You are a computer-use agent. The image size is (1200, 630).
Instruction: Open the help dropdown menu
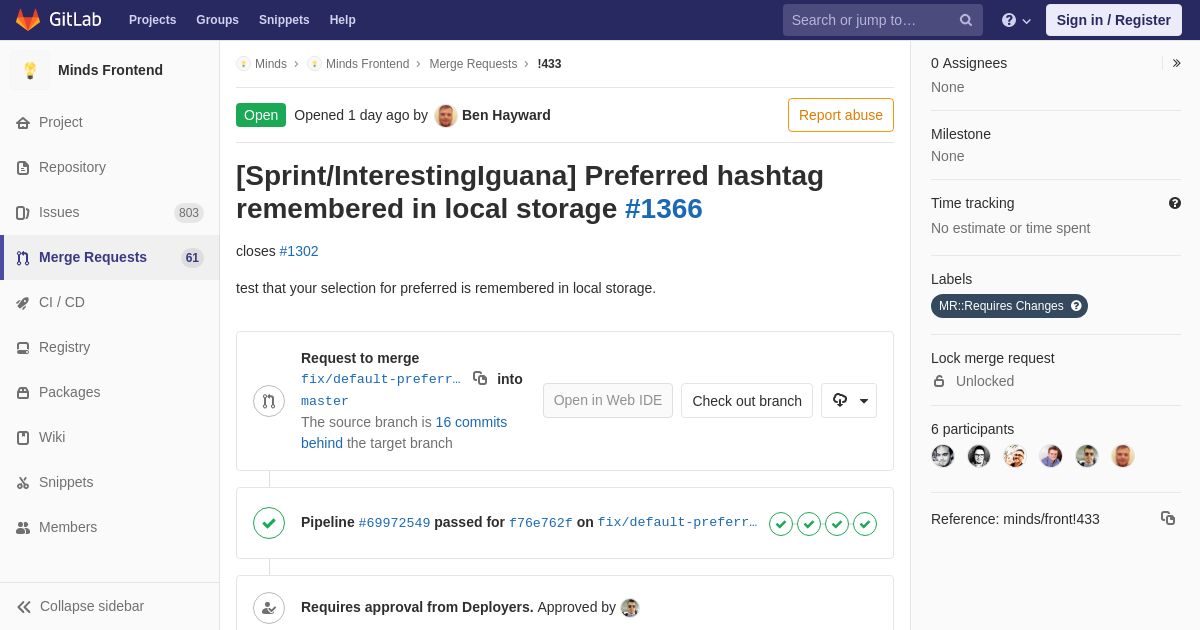click(x=1015, y=20)
